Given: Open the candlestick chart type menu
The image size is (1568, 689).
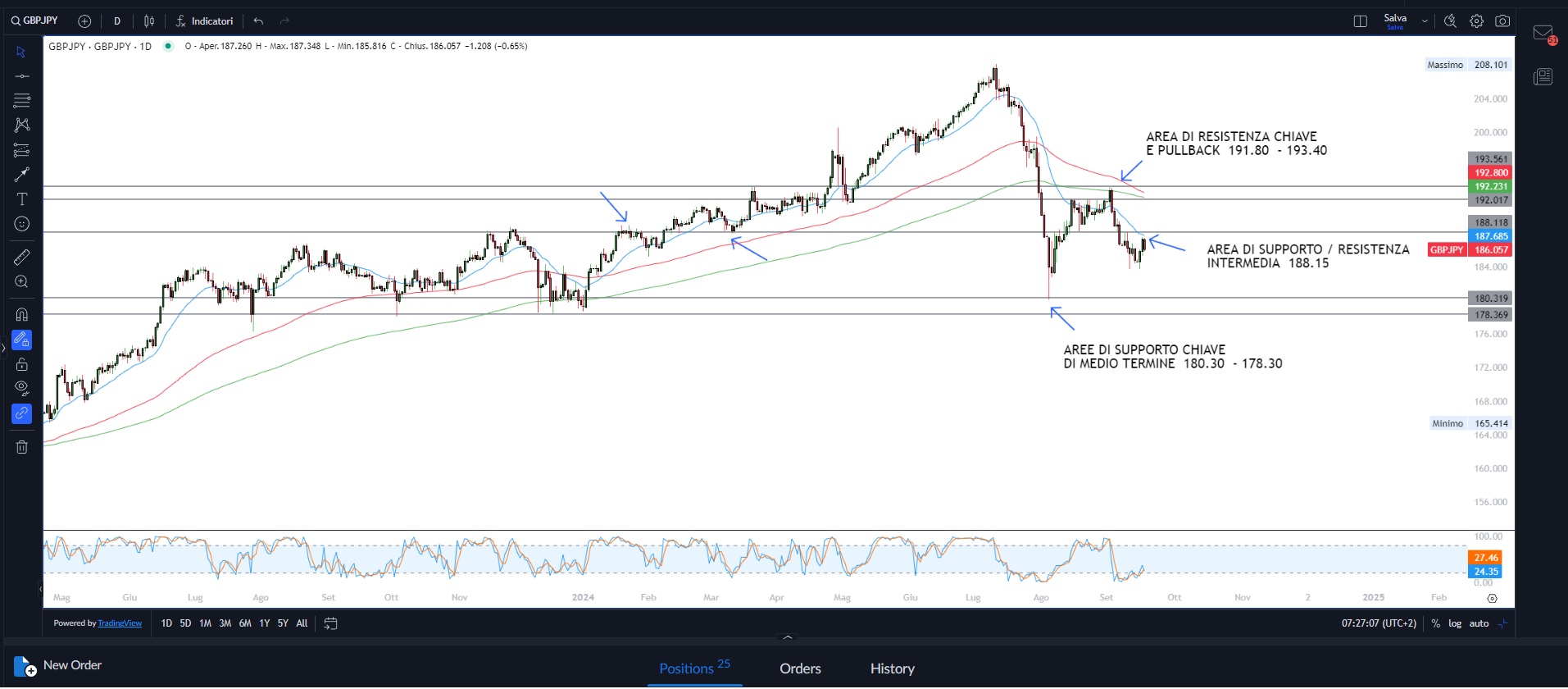Looking at the screenshot, I should point(149,21).
